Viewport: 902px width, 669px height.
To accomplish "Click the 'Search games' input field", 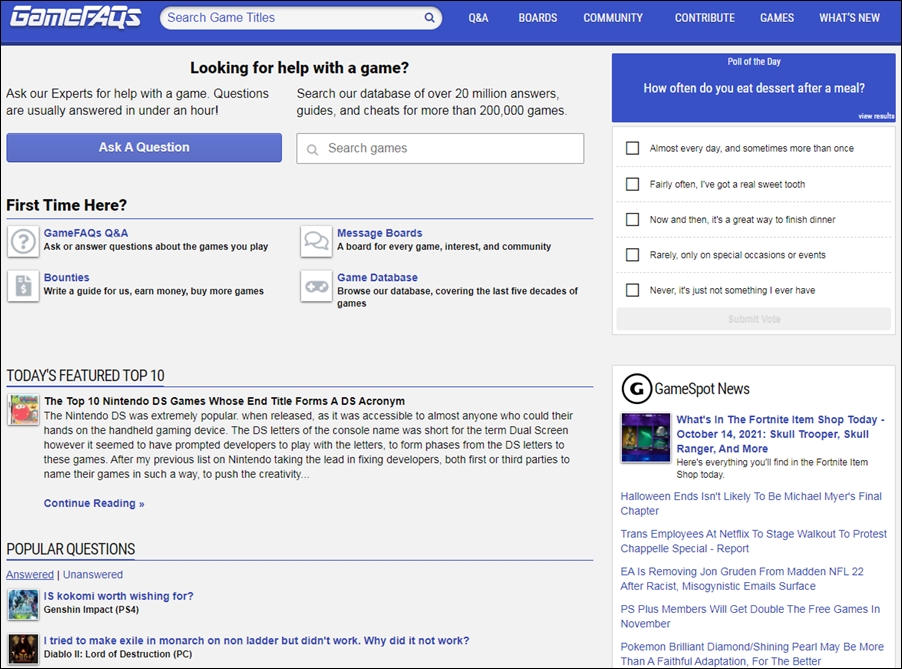I will pos(440,148).
